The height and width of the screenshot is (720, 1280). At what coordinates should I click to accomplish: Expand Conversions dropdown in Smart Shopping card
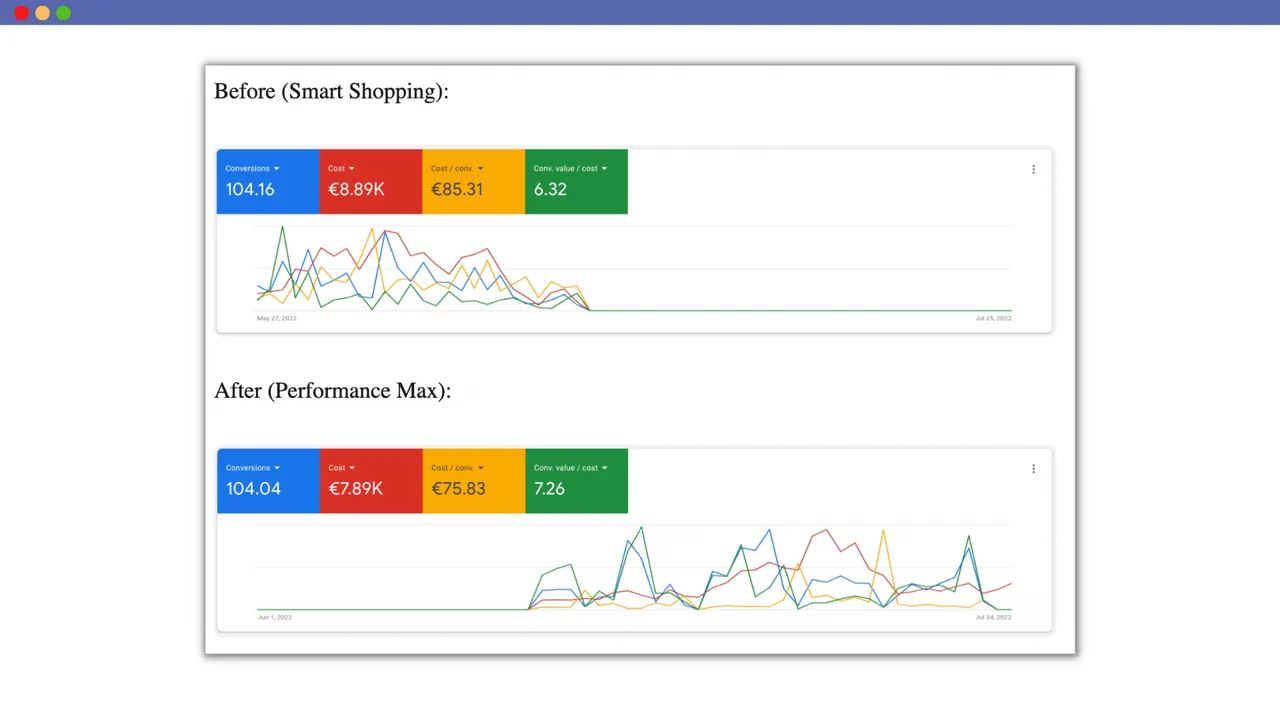[276, 169]
